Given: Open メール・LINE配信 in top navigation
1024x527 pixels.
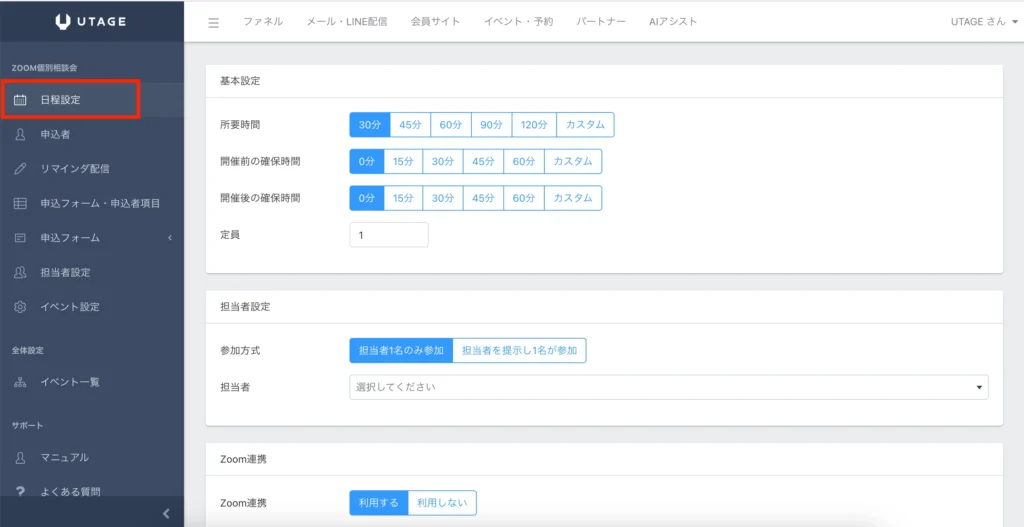Looking at the screenshot, I should point(347,22).
